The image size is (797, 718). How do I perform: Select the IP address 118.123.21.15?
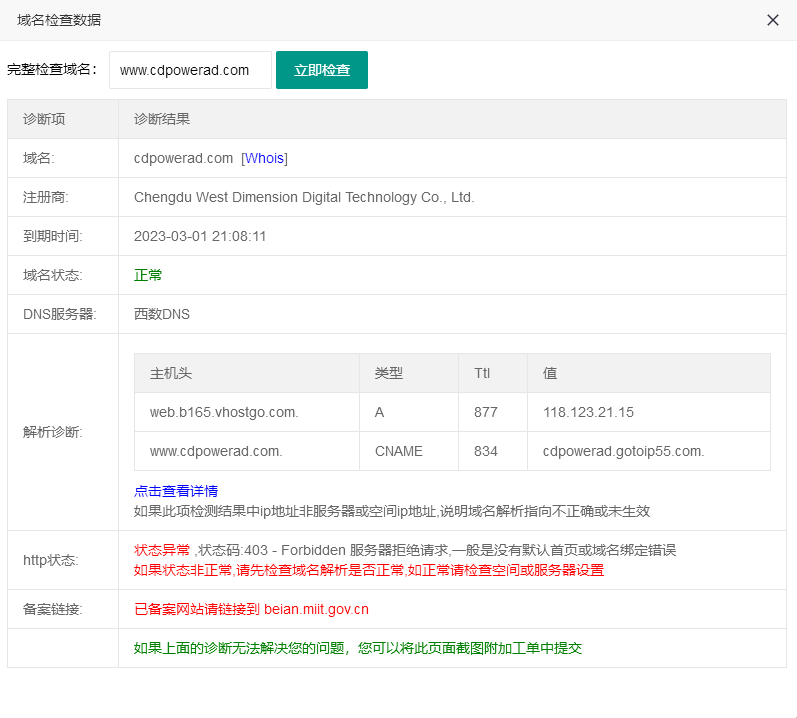pyautogui.click(x=588, y=412)
